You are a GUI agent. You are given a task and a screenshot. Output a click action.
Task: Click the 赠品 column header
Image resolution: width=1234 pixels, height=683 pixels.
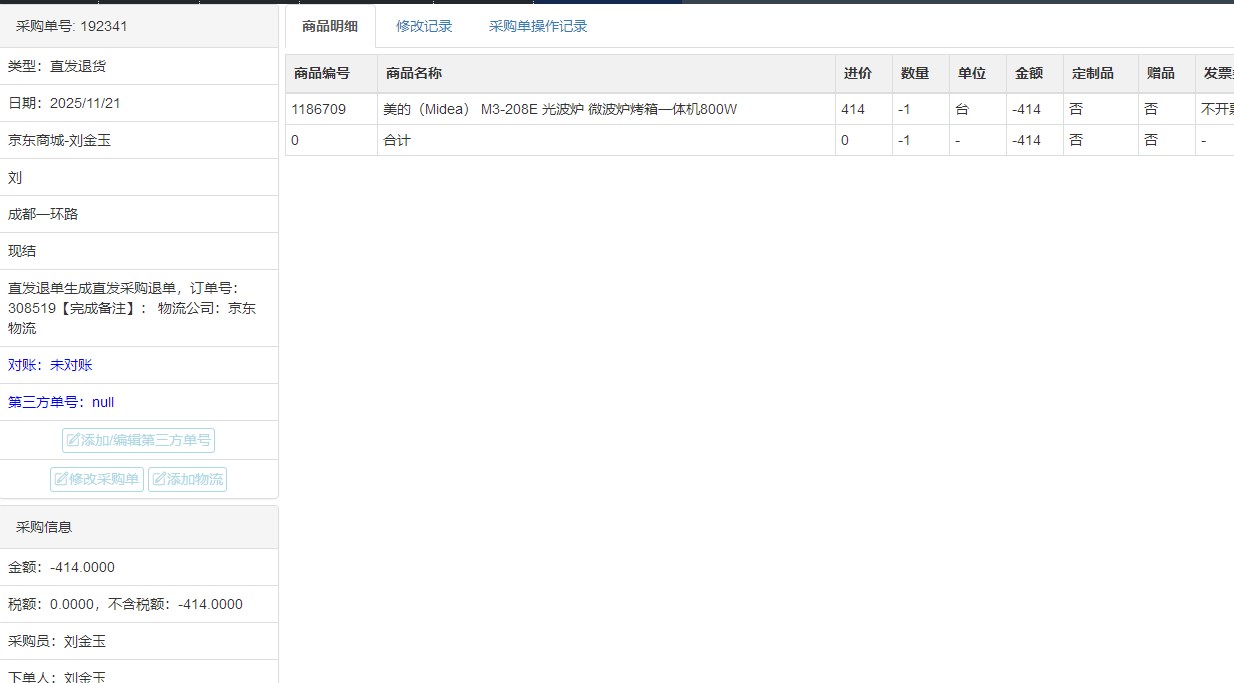[x=1161, y=73]
